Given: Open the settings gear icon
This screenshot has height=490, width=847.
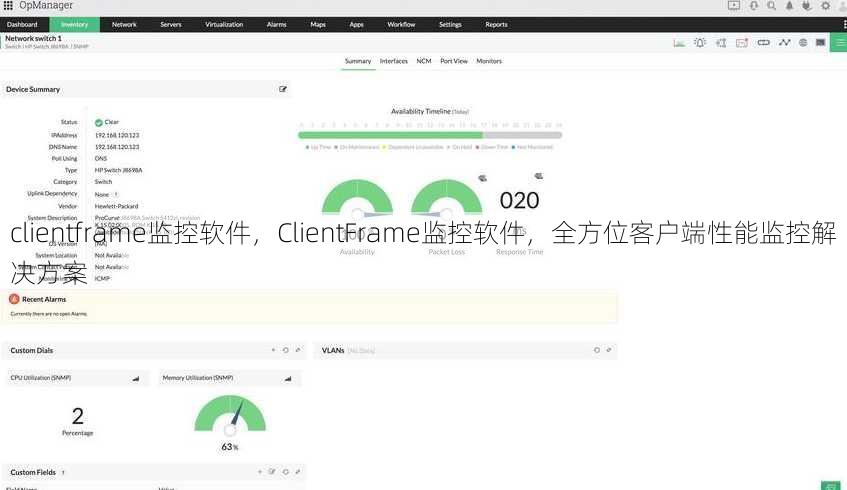Looking at the screenshot, I should coord(825,5).
